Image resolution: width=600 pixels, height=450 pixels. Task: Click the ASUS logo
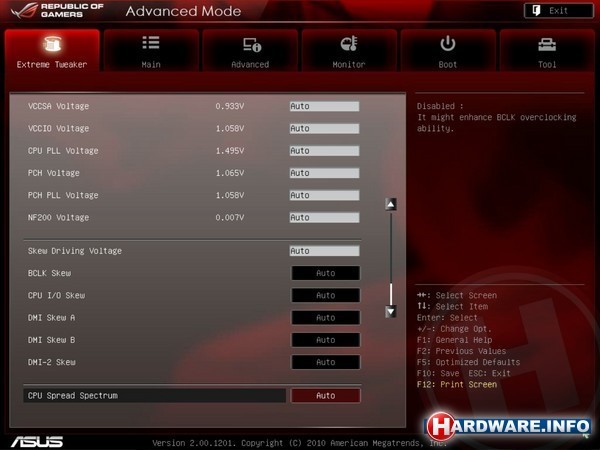[37, 441]
